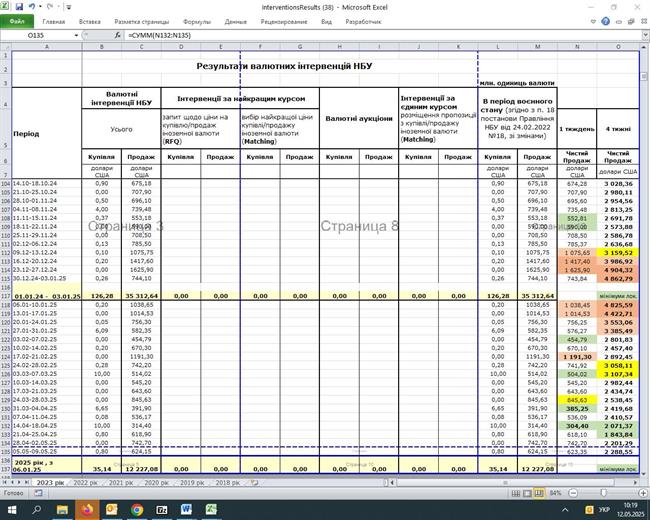Viewport: 650px width, 520px height.
Task: Expand the collapsed ribbon with the chevron
Action: point(593,22)
